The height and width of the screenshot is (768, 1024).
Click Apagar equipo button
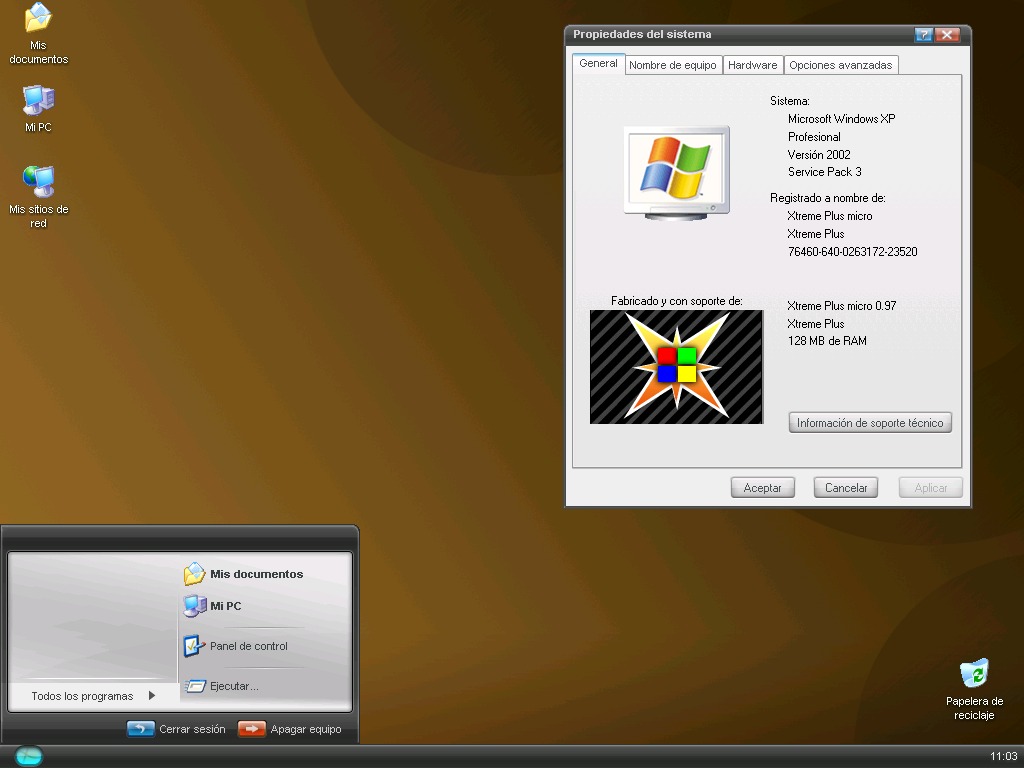[x=289, y=729]
